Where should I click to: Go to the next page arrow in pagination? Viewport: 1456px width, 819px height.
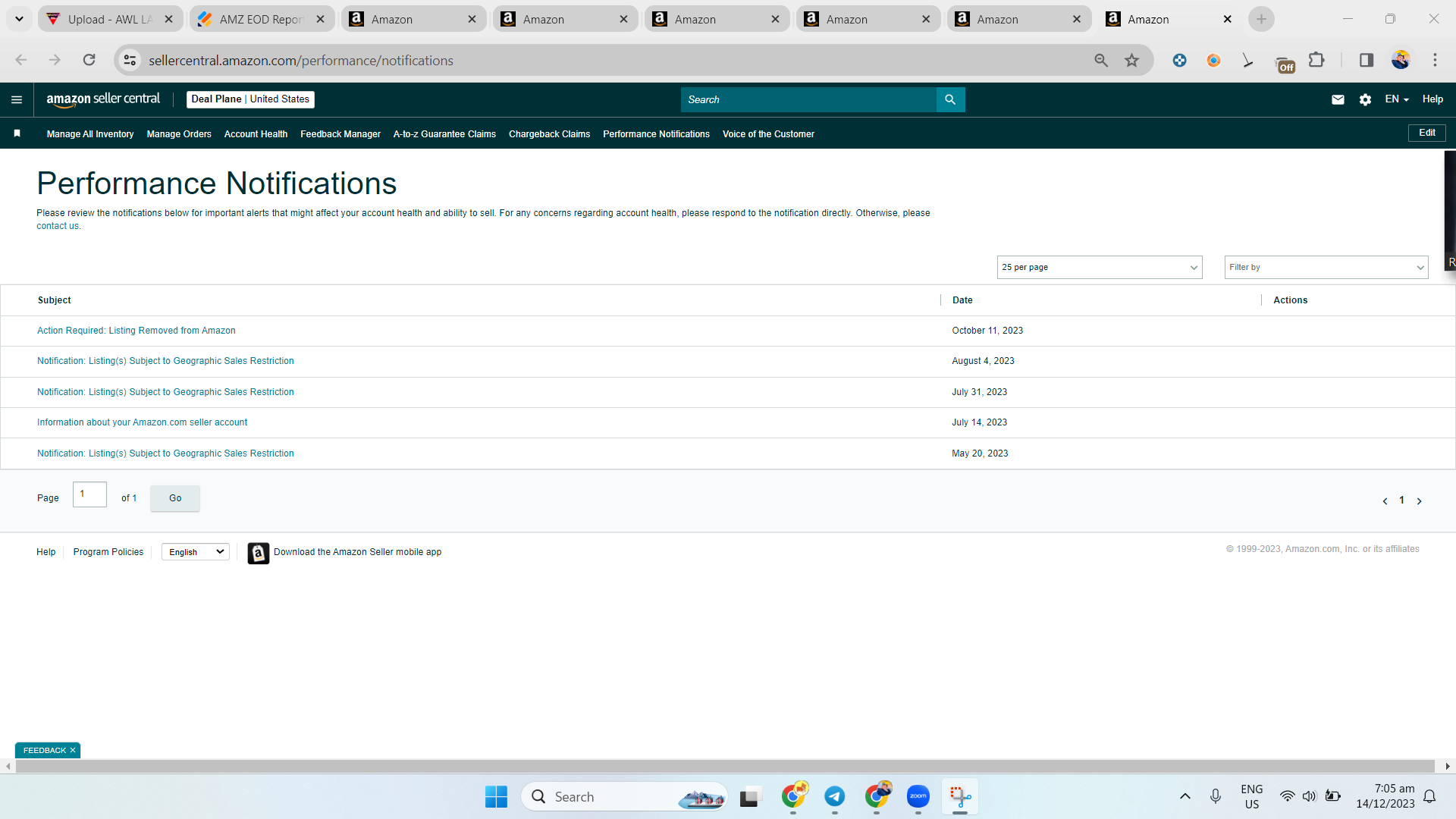[x=1419, y=501]
